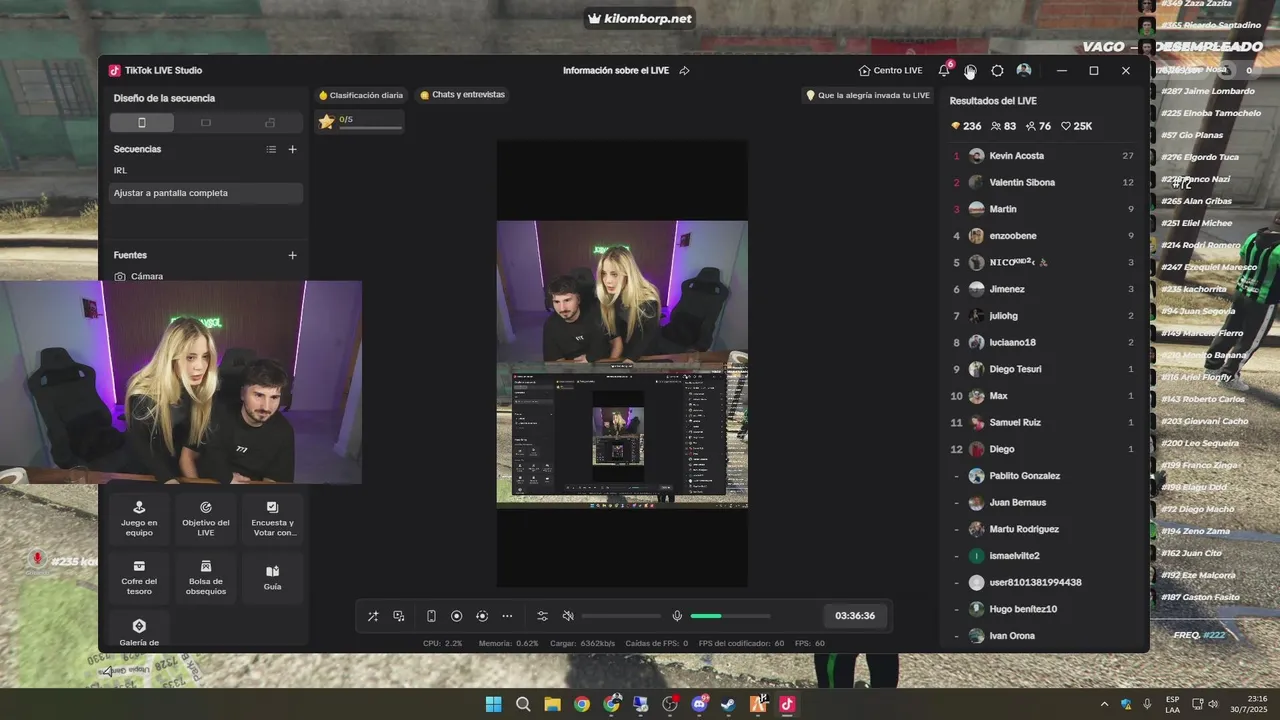Open the notifications bell
The image size is (1280, 720).
[x=944, y=71]
